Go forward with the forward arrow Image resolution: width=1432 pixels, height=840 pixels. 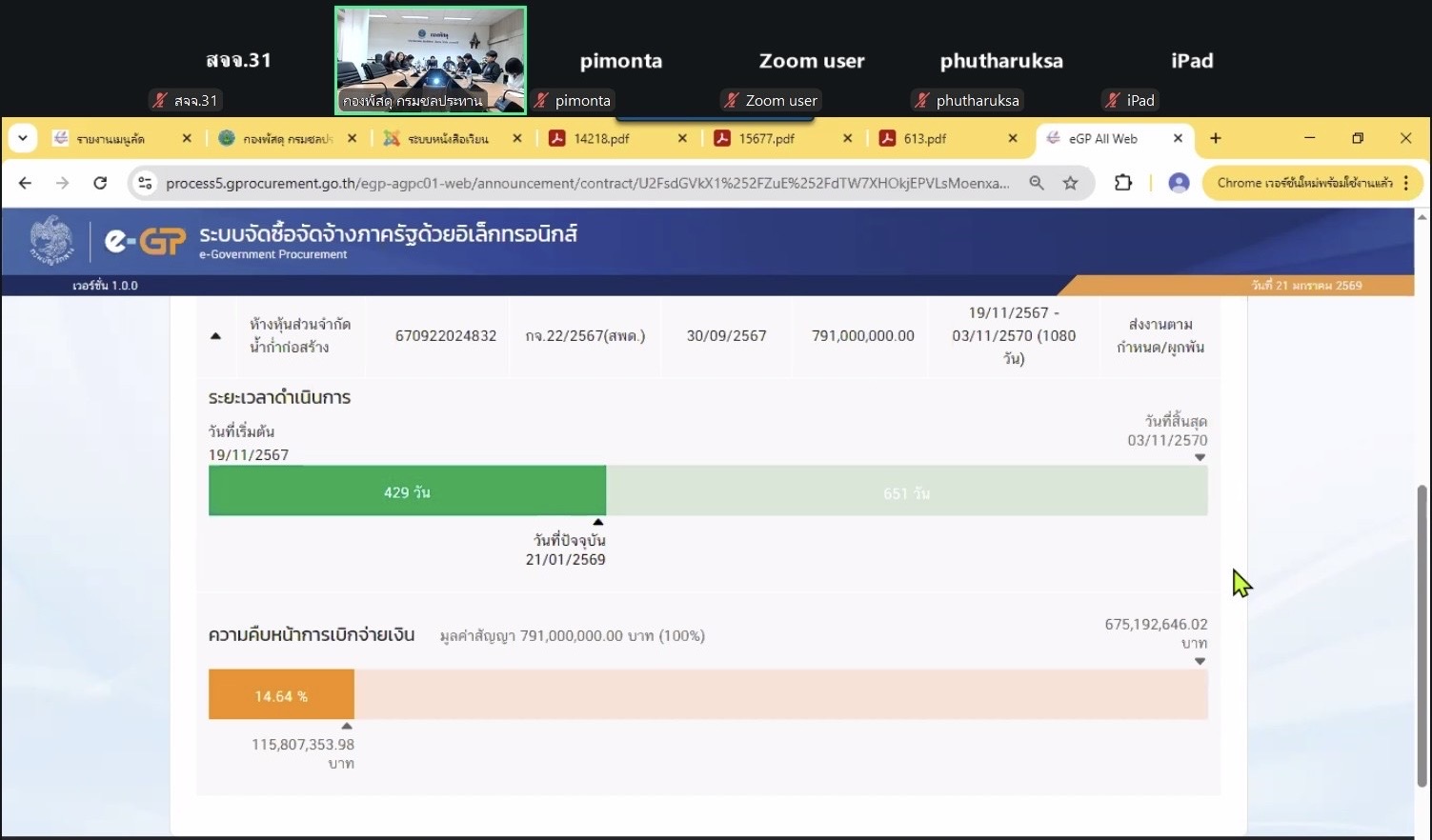[62, 183]
